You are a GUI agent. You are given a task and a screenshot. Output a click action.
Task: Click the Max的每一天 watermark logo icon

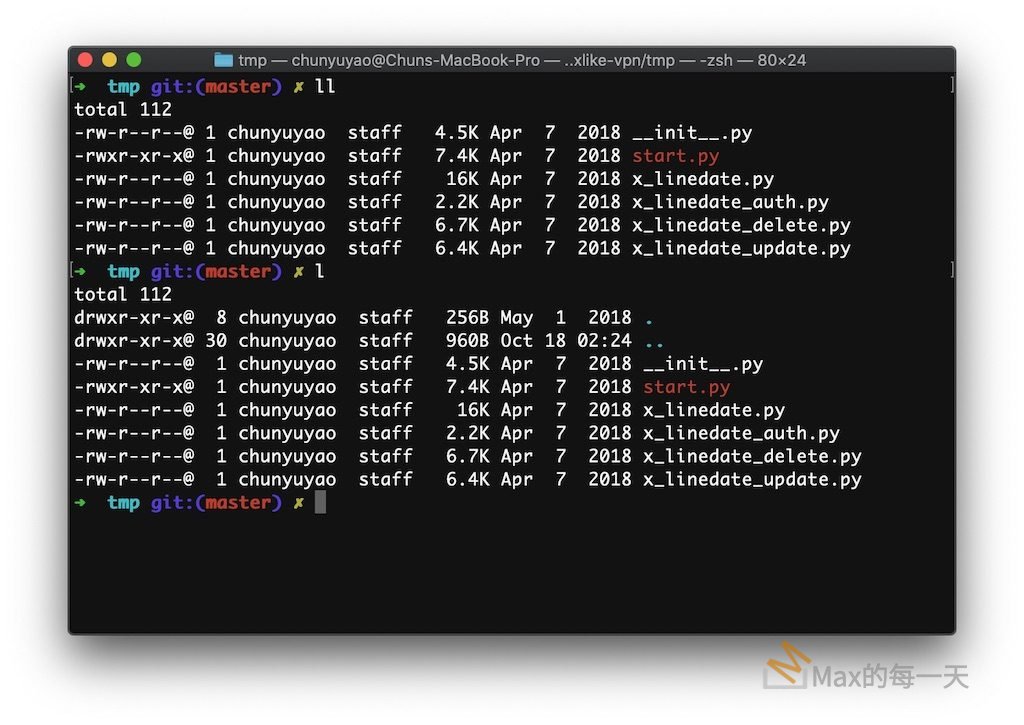tap(785, 667)
